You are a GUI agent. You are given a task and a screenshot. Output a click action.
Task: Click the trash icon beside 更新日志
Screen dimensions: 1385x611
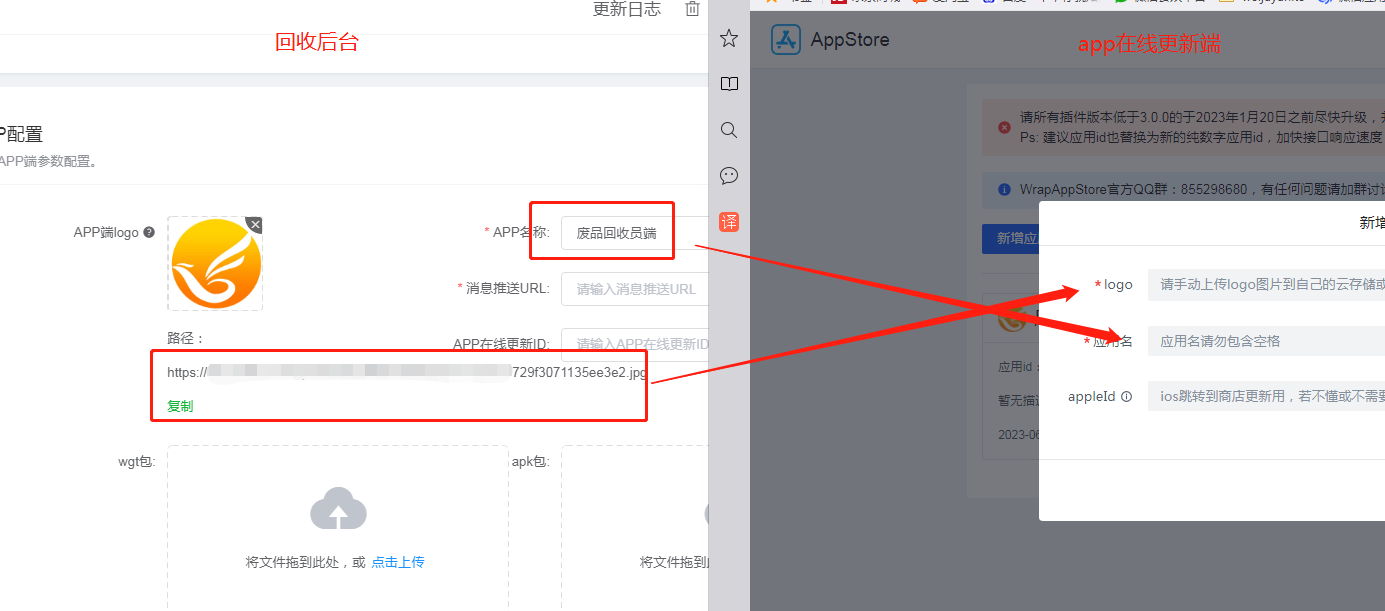tap(692, 9)
